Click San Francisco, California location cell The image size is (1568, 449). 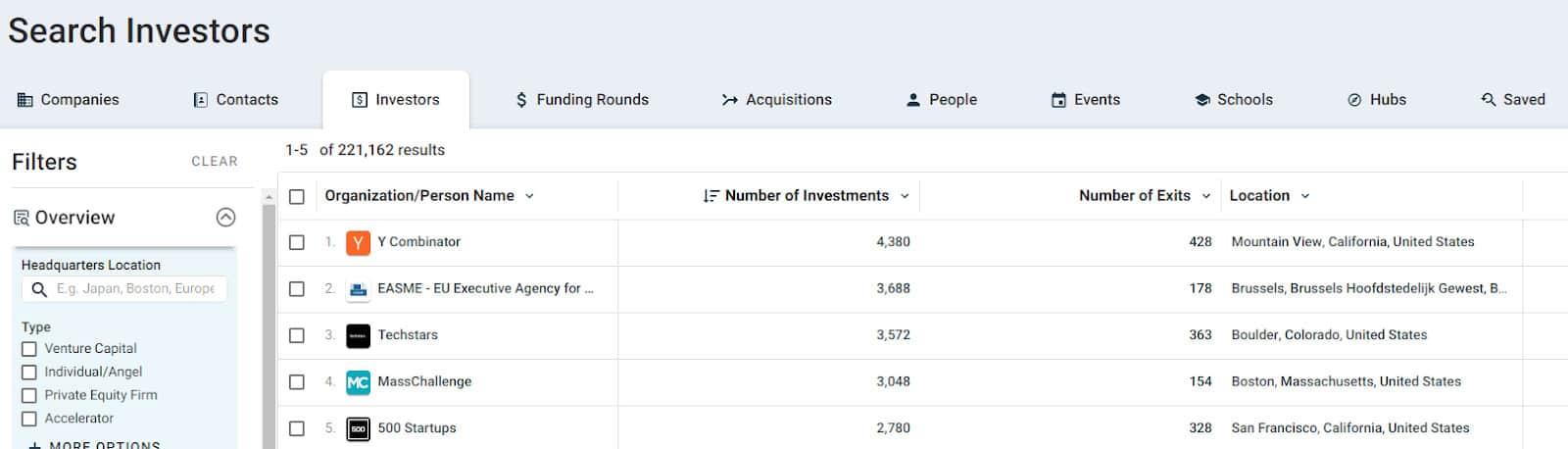coord(1350,428)
